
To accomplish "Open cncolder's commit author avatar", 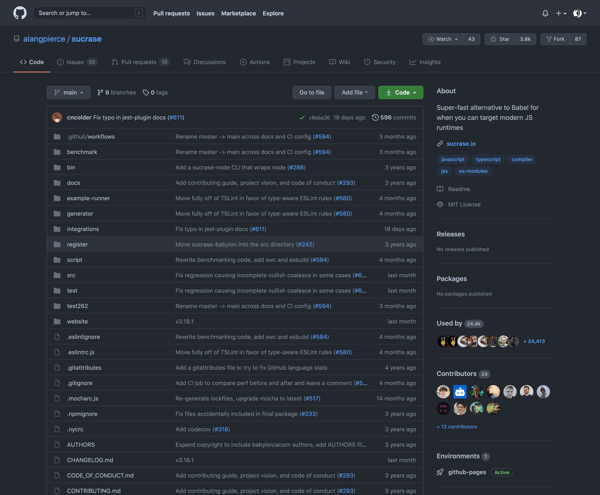I will 57,117.
